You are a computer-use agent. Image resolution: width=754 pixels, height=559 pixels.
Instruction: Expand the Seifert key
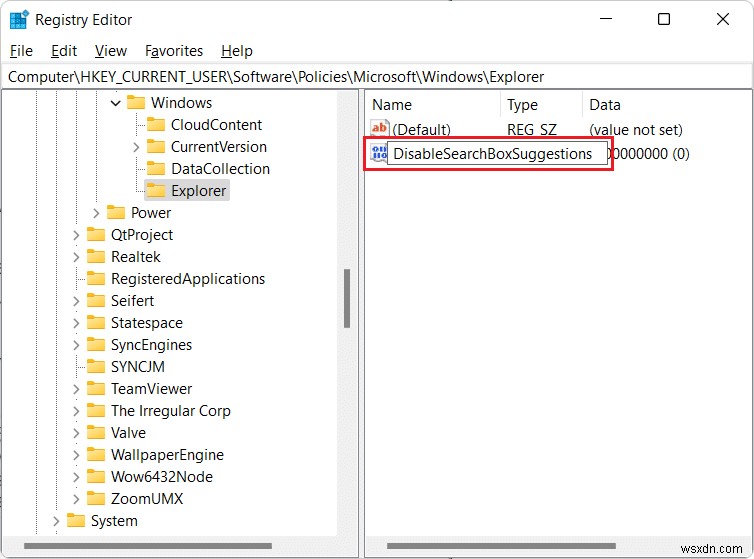75,301
